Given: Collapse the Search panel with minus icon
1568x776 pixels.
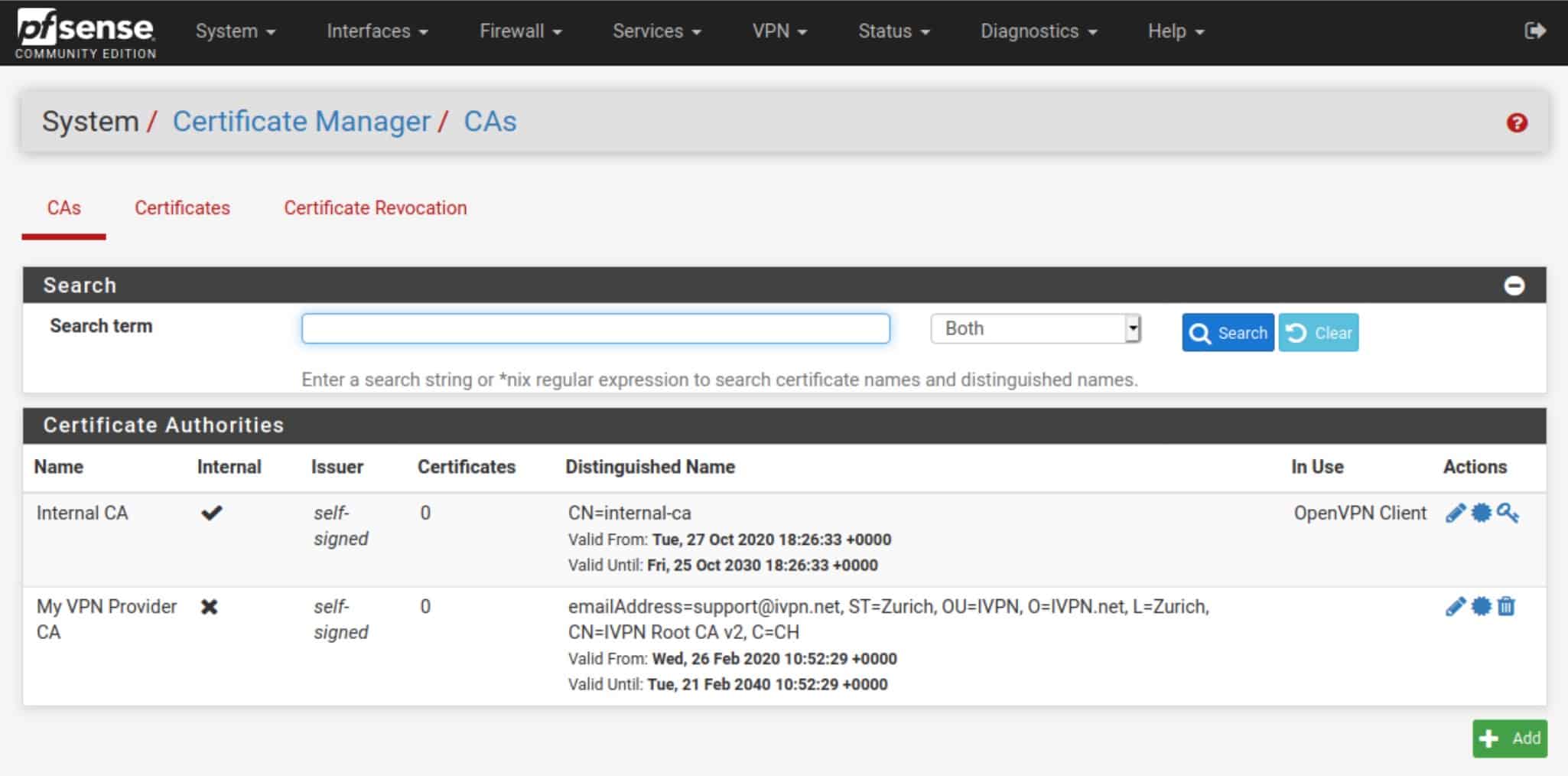Looking at the screenshot, I should 1514,285.
